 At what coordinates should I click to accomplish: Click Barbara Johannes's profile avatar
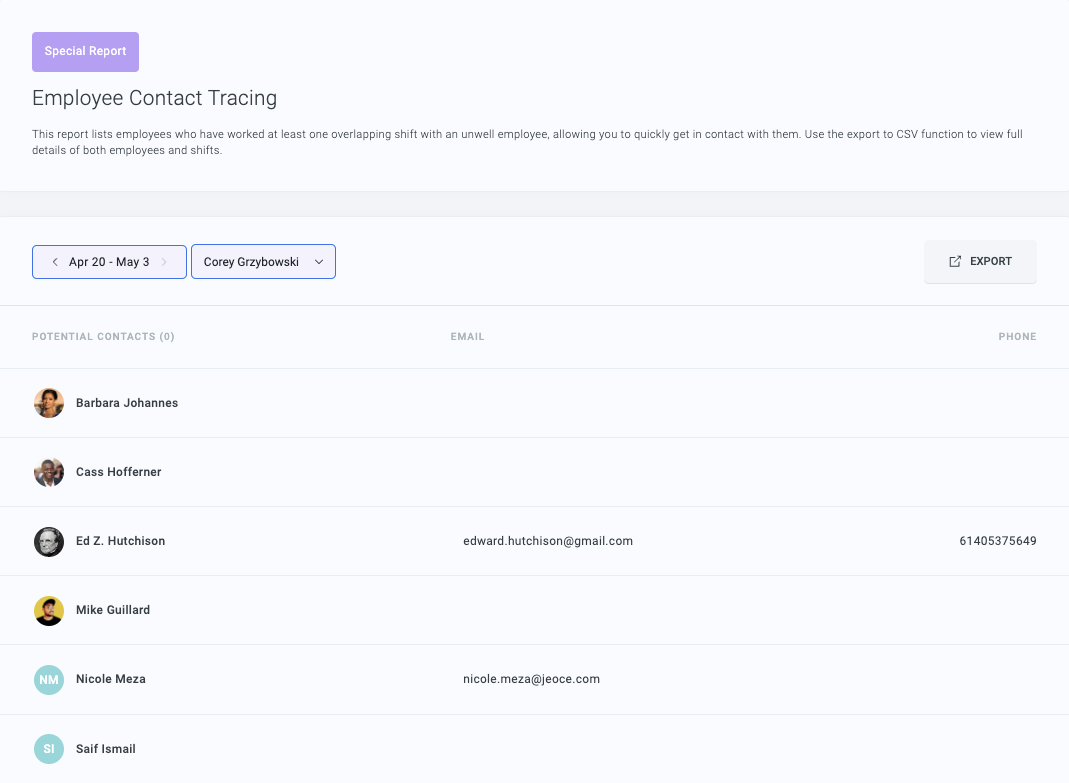(x=49, y=403)
